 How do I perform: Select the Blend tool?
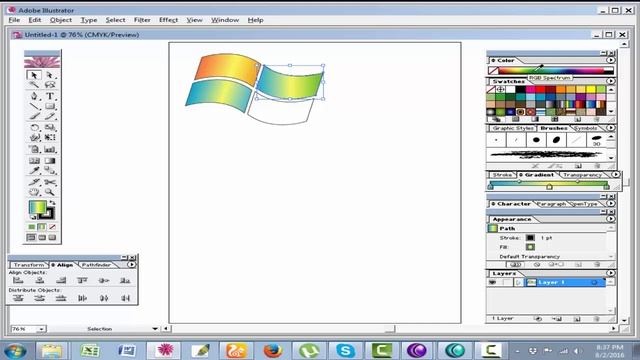(50, 171)
